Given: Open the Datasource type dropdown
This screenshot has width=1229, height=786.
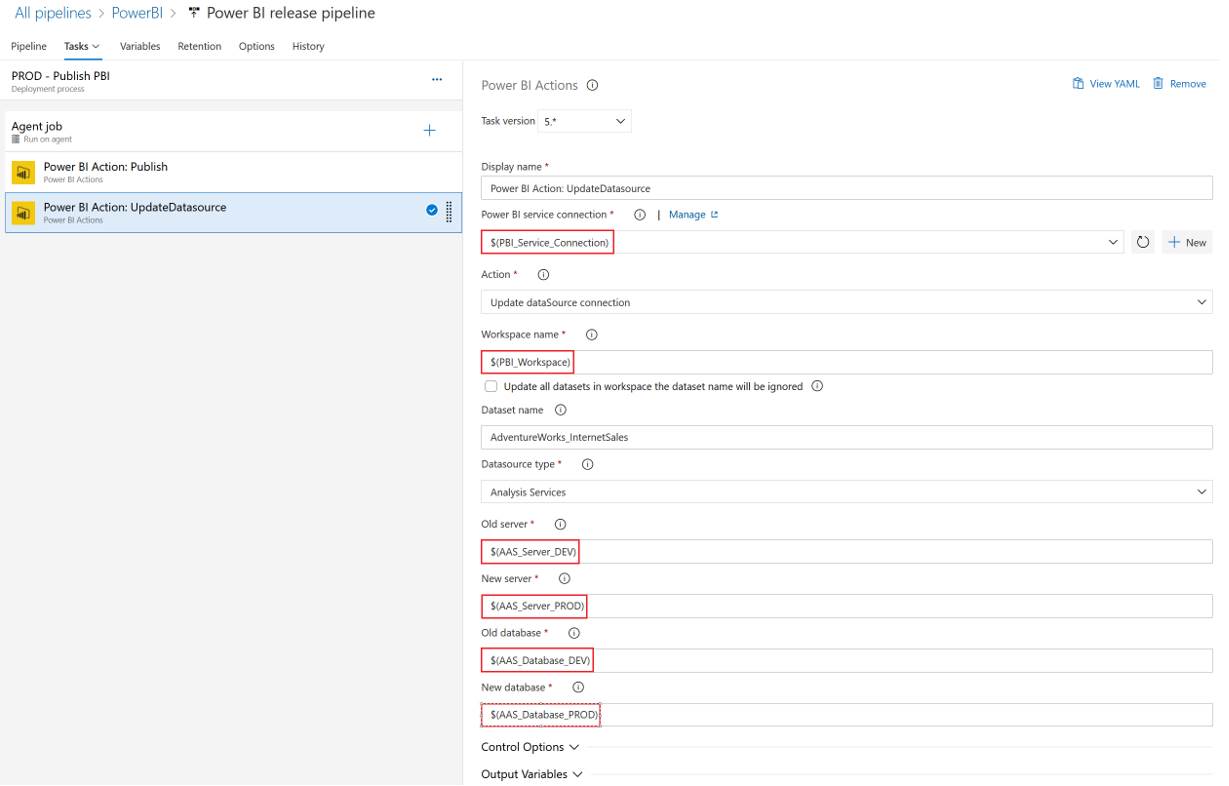Looking at the screenshot, I should click(x=847, y=492).
